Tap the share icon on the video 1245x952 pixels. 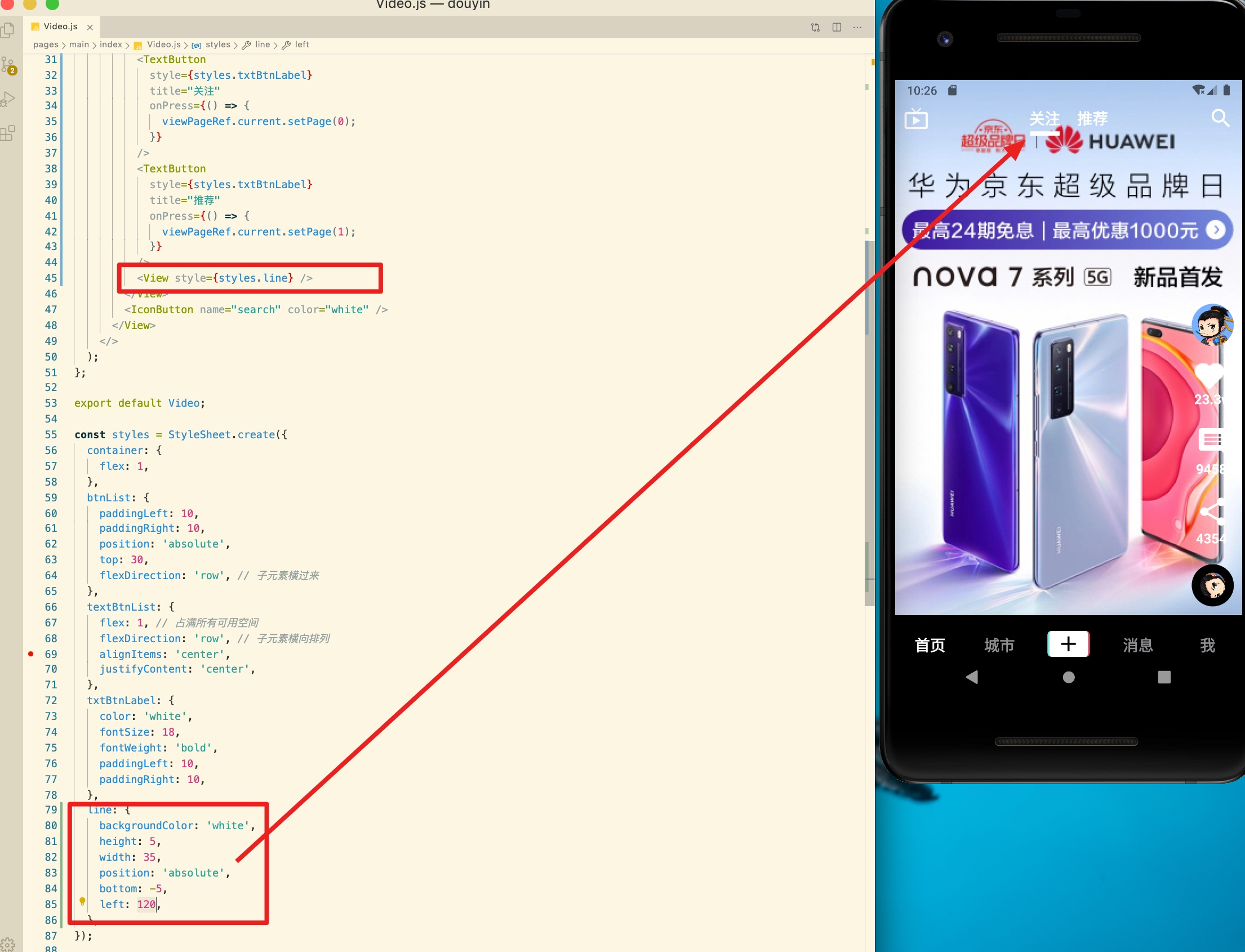click(1212, 512)
